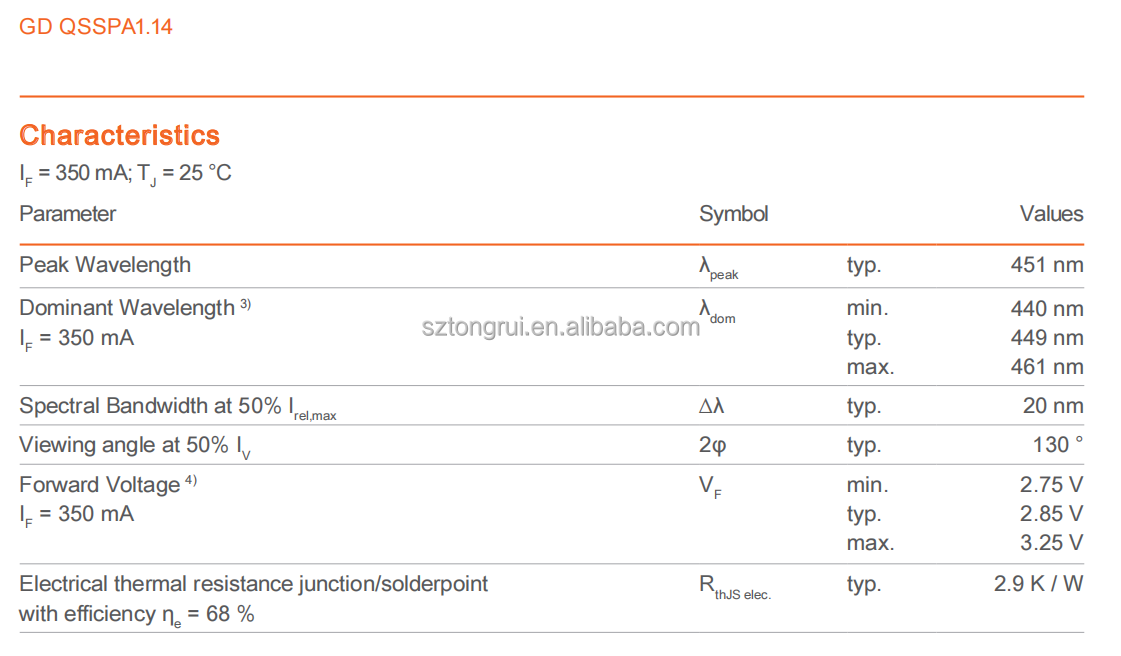This screenshot has height=656, width=1121.
Task: Select the Peak Wavelength row label
Action: pyautogui.click(x=105, y=265)
